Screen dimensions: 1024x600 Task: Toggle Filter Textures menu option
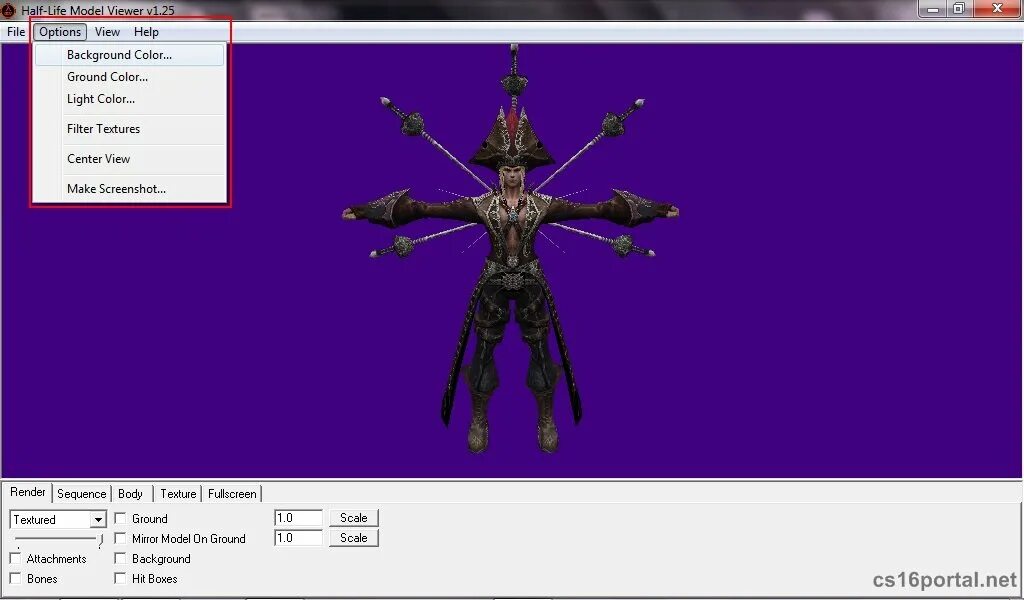(x=129, y=129)
